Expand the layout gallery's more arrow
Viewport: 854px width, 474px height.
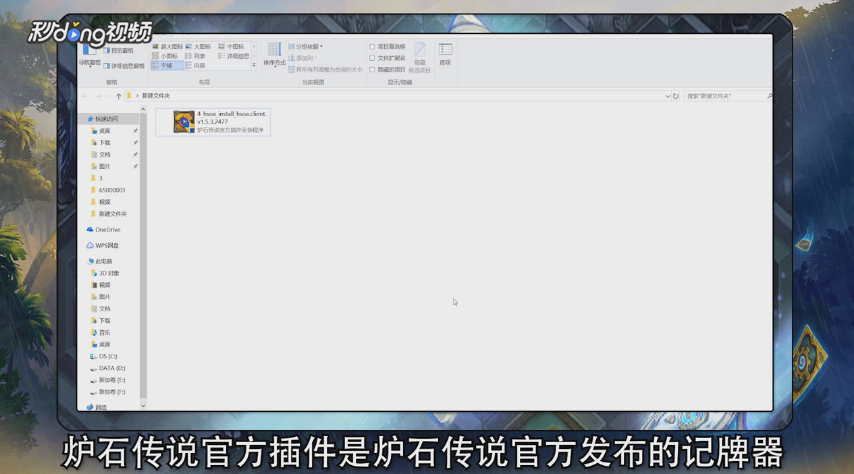coord(254,65)
